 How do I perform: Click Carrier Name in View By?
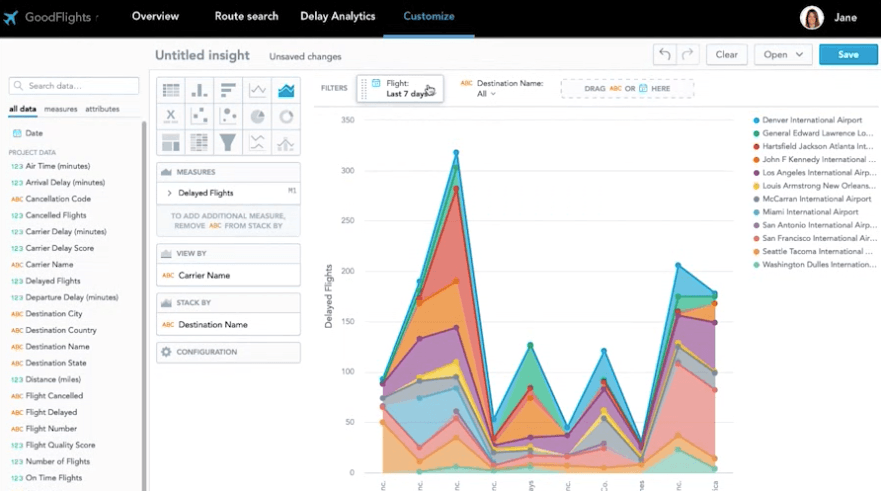(x=228, y=275)
